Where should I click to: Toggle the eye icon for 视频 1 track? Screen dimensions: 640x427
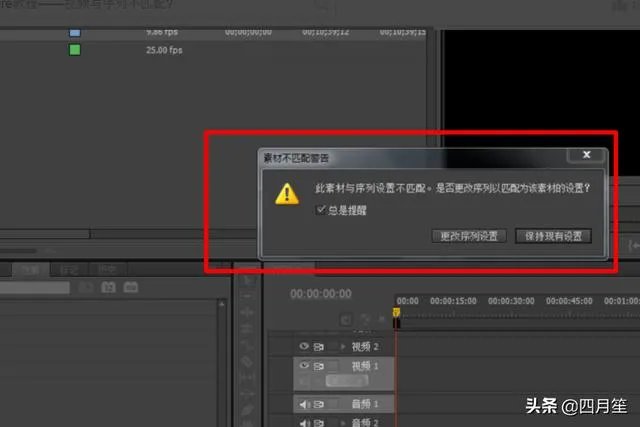tap(304, 365)
